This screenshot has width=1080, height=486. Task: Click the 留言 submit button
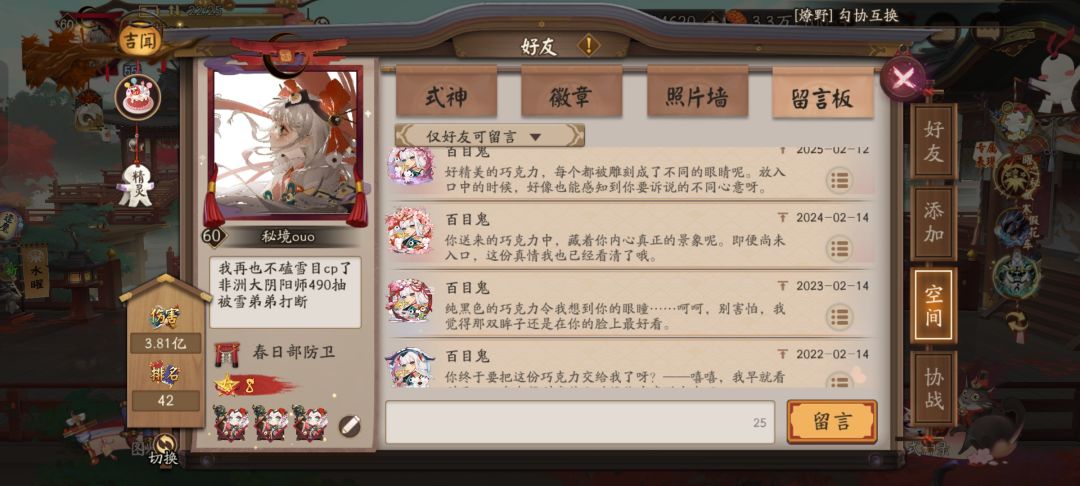[832, 421]
